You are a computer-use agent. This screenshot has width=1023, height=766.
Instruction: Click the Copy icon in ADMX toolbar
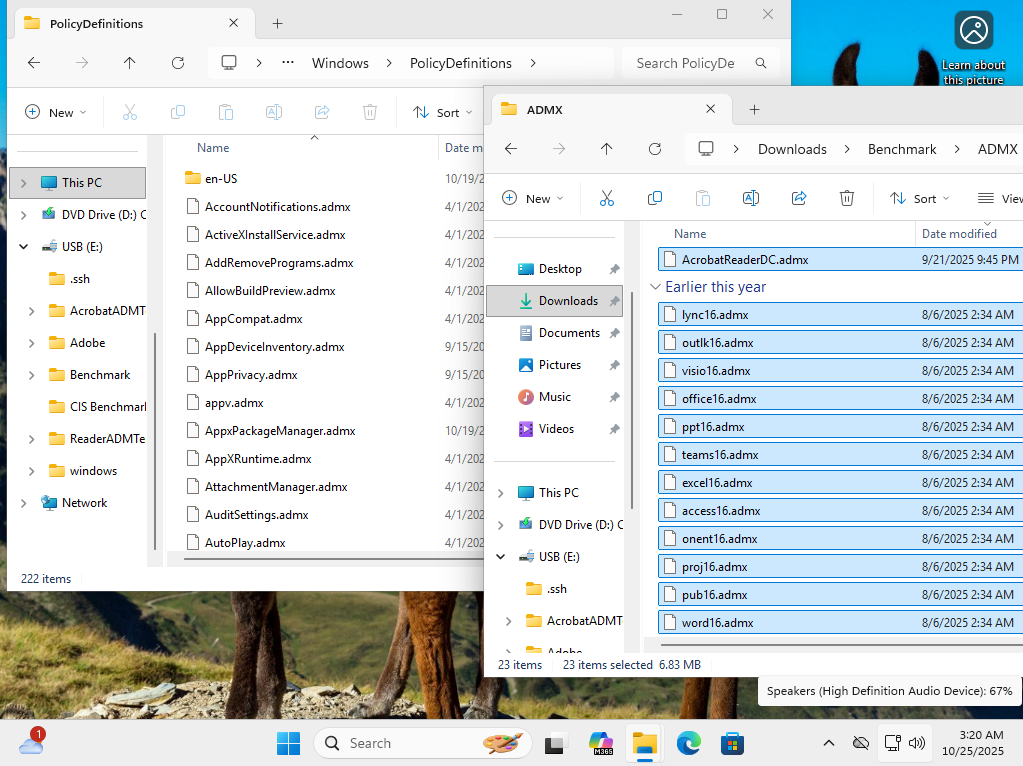click(655, 198)
